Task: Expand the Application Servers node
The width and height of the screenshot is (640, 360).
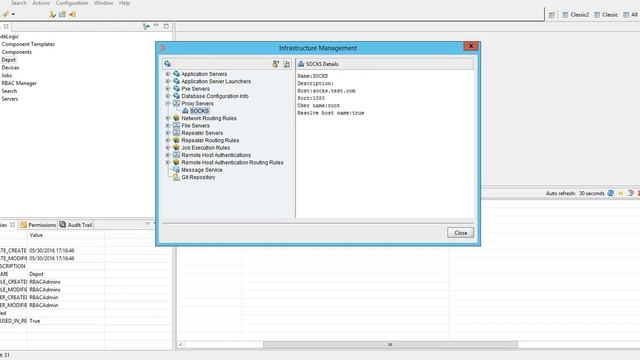Action: (168, 74)
